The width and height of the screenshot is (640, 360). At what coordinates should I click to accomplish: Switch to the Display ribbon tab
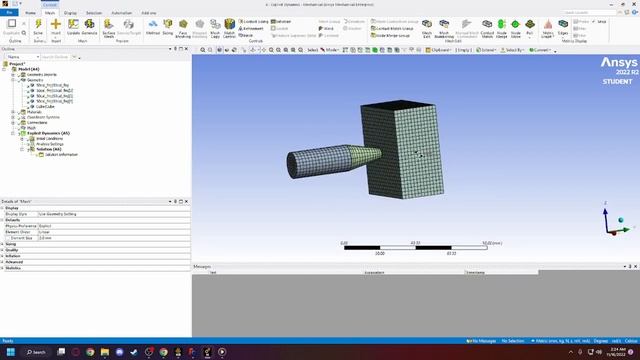coord(70,13)
